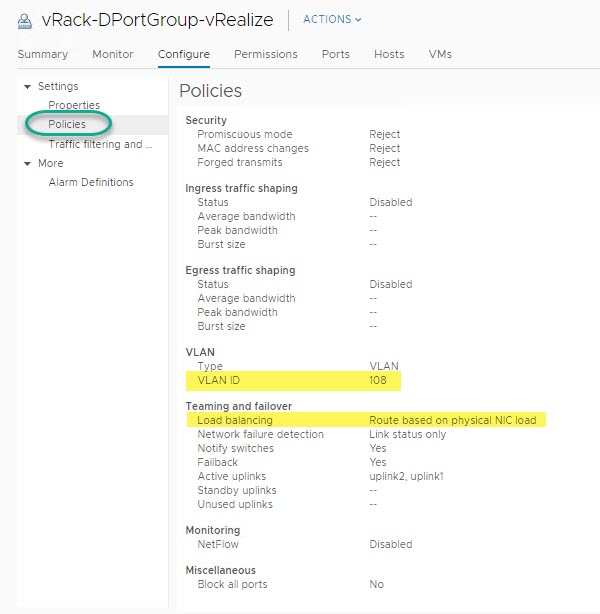Open Alarm Definitions under More
The height and width of the screenshot is (614, 600).
click(x=91, y=183)
